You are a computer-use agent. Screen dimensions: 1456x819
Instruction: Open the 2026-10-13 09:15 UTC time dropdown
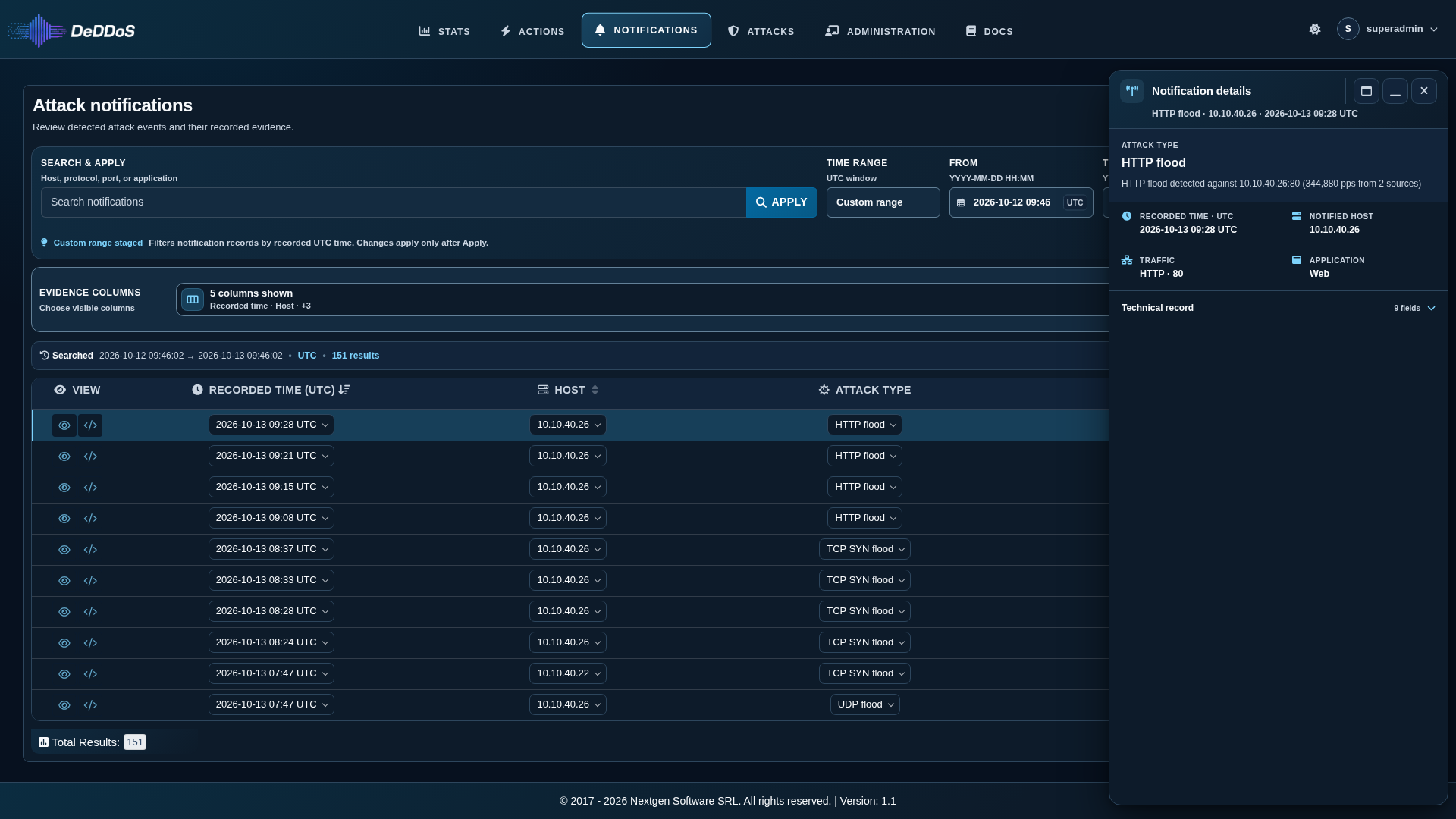point(271,487)
